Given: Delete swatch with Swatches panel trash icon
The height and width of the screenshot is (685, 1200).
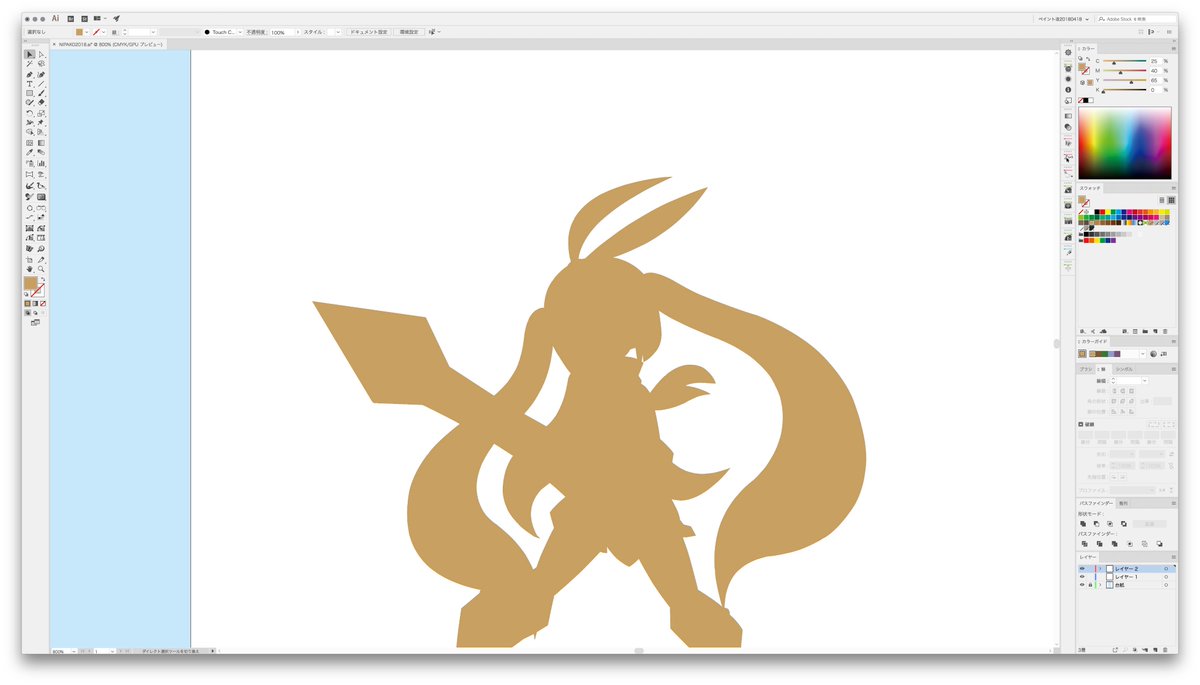Looking at the screenshot, I should (x=1165, y=331).
